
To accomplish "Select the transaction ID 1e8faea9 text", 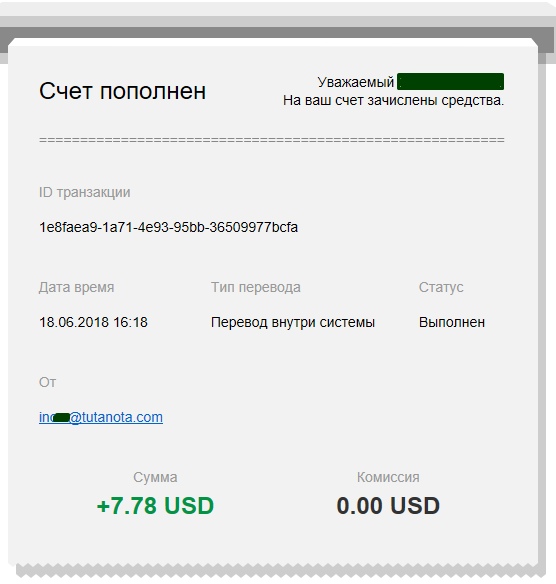I will pos(168,227).
